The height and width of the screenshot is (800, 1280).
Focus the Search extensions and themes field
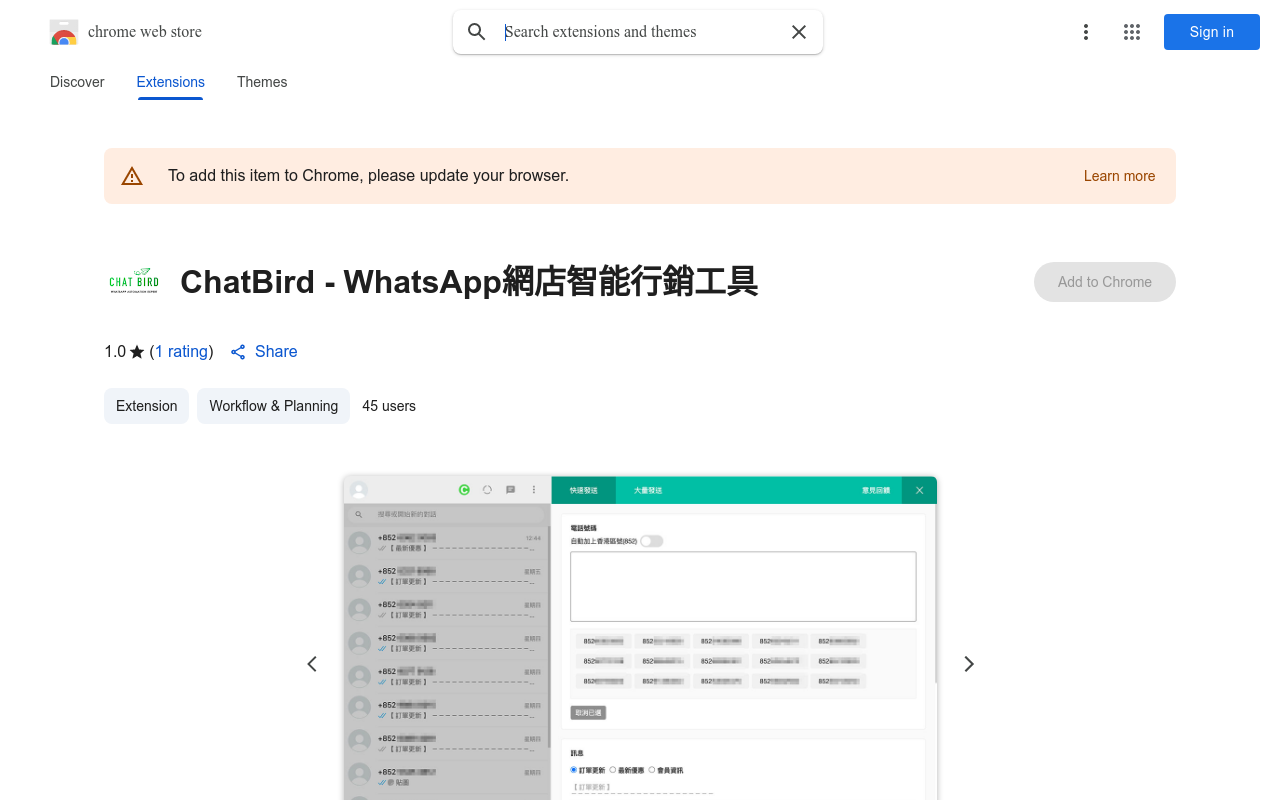(640, 32)
